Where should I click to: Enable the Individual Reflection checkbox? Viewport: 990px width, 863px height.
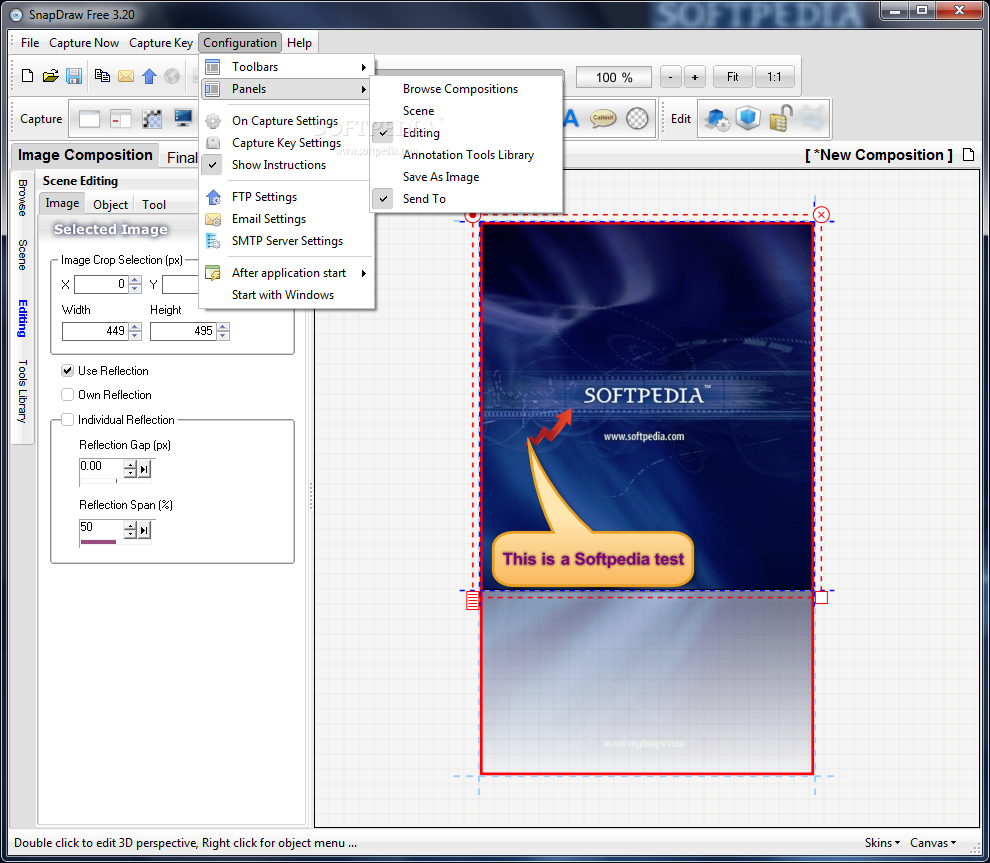(68, 420)
